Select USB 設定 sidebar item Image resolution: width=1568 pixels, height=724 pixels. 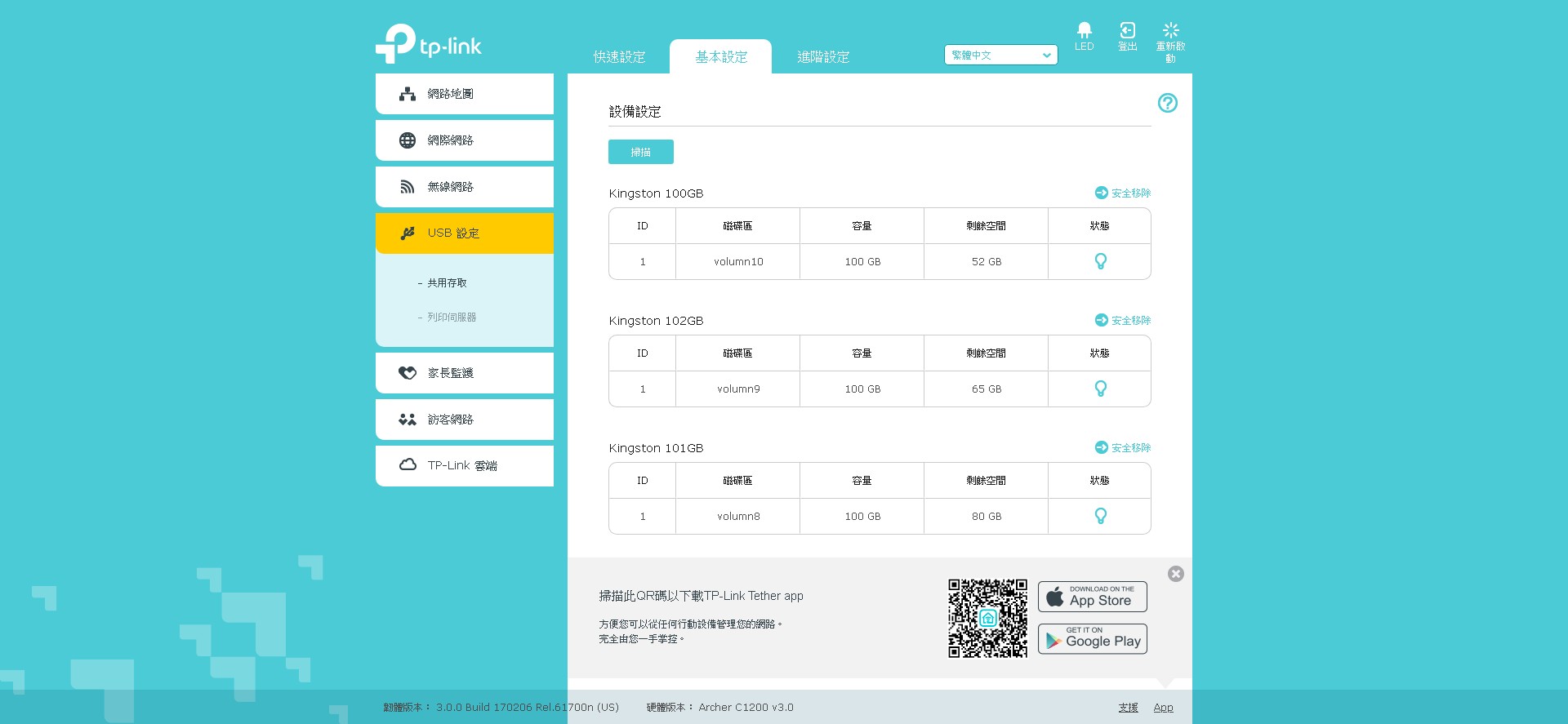(x=465, y=233)
